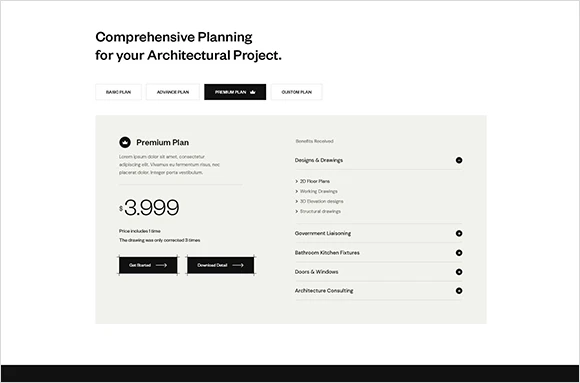Click the arrow icon on Get Started button

point(162,265)
